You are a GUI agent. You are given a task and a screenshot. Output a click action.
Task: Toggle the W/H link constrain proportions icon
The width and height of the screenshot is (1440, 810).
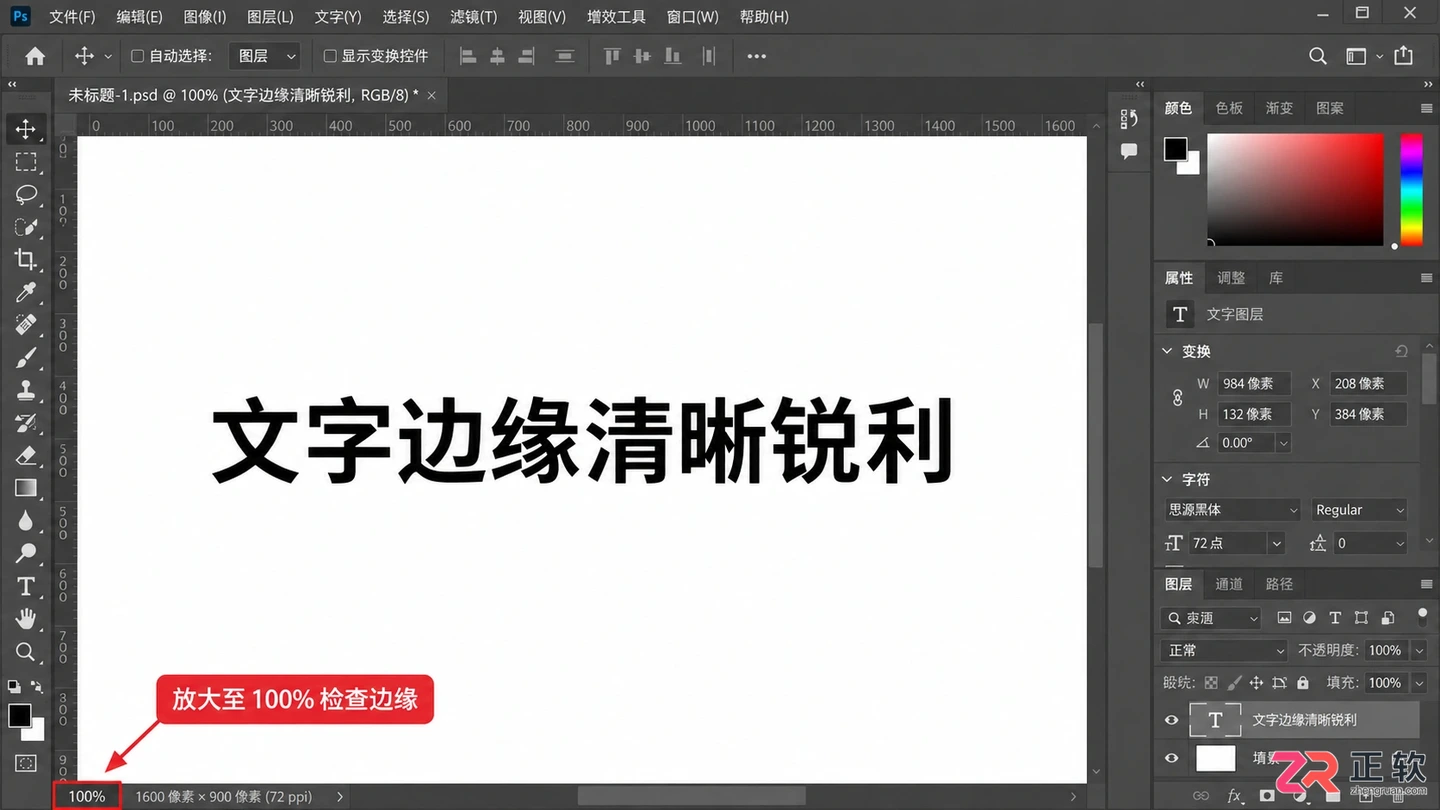[x=1177, y=398]
